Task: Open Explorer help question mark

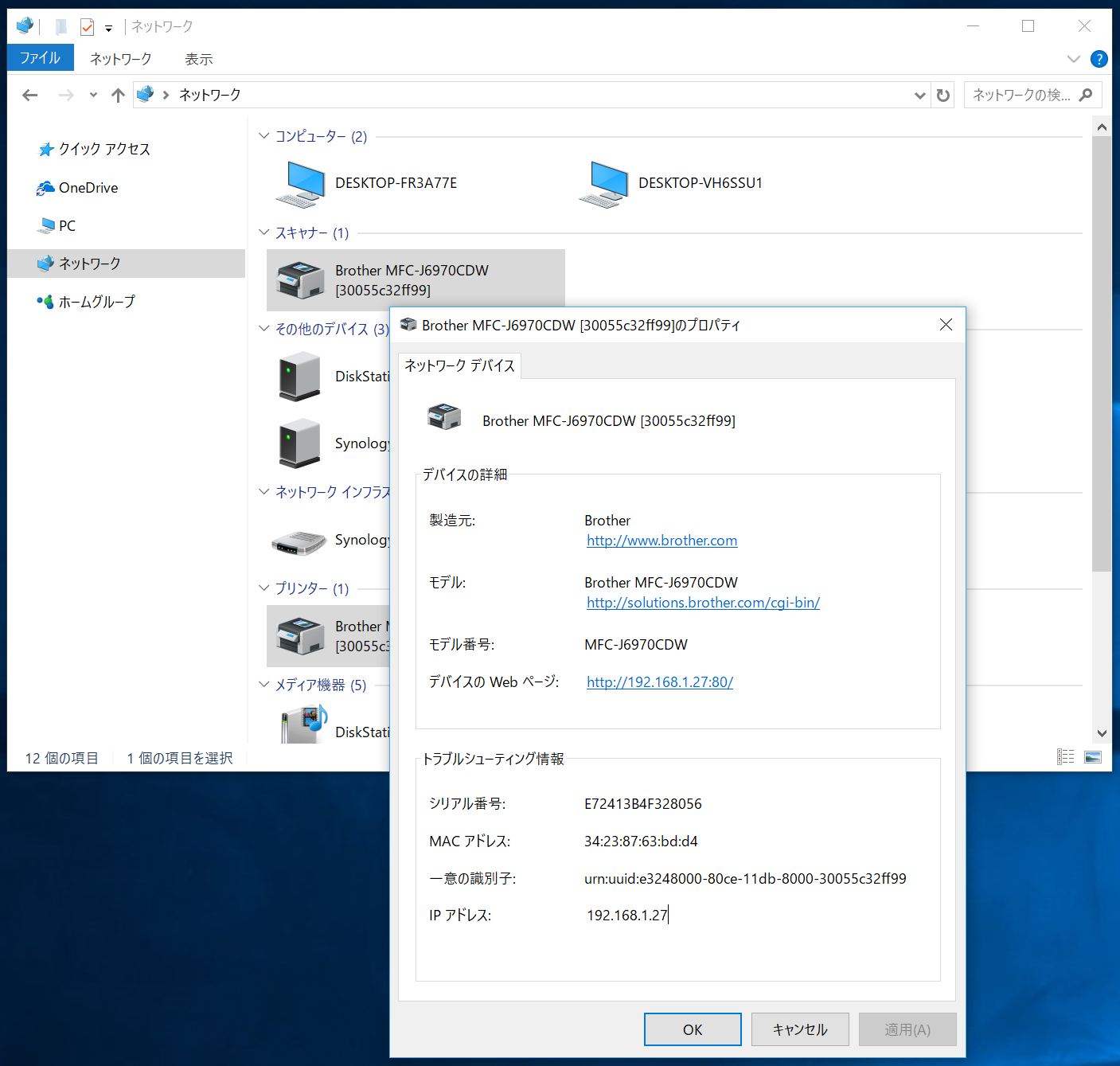Action: click(x=1099, y=59)
